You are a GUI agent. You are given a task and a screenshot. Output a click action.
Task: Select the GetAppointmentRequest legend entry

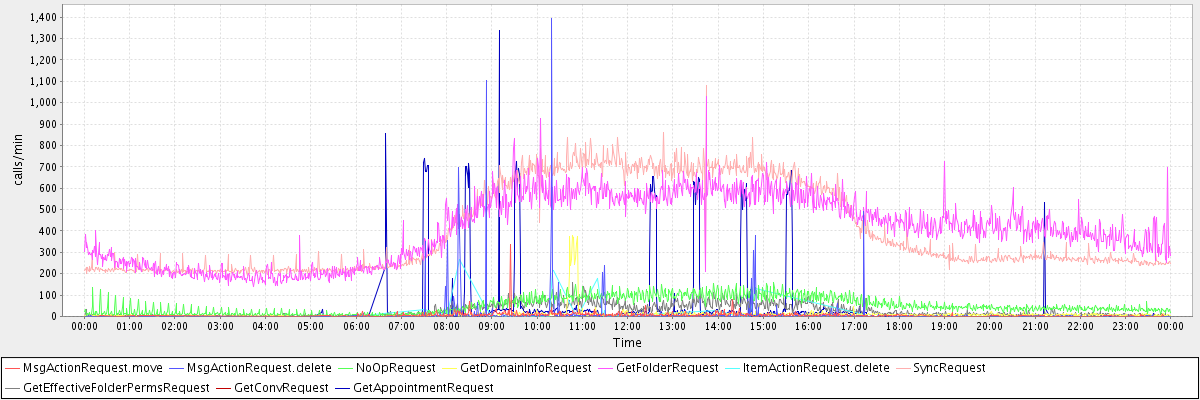(x=423, y=387)
